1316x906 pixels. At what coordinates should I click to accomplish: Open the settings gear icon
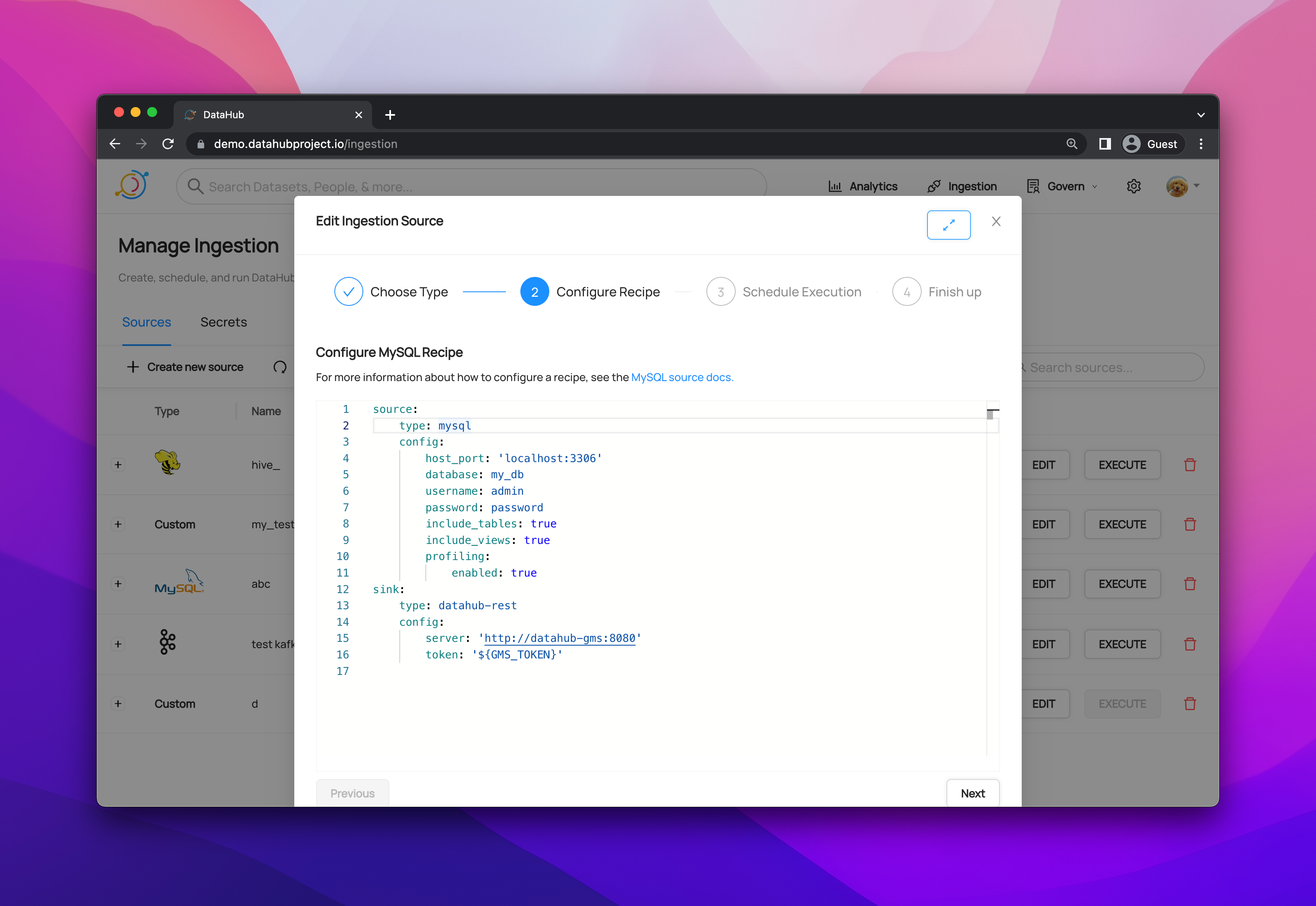tap(1133, 186)
